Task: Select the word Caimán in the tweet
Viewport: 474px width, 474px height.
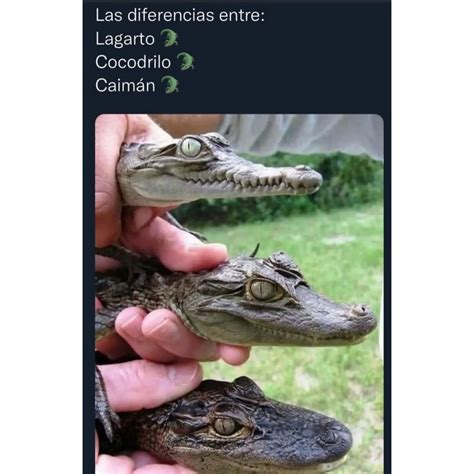Action: coord(125,85)
